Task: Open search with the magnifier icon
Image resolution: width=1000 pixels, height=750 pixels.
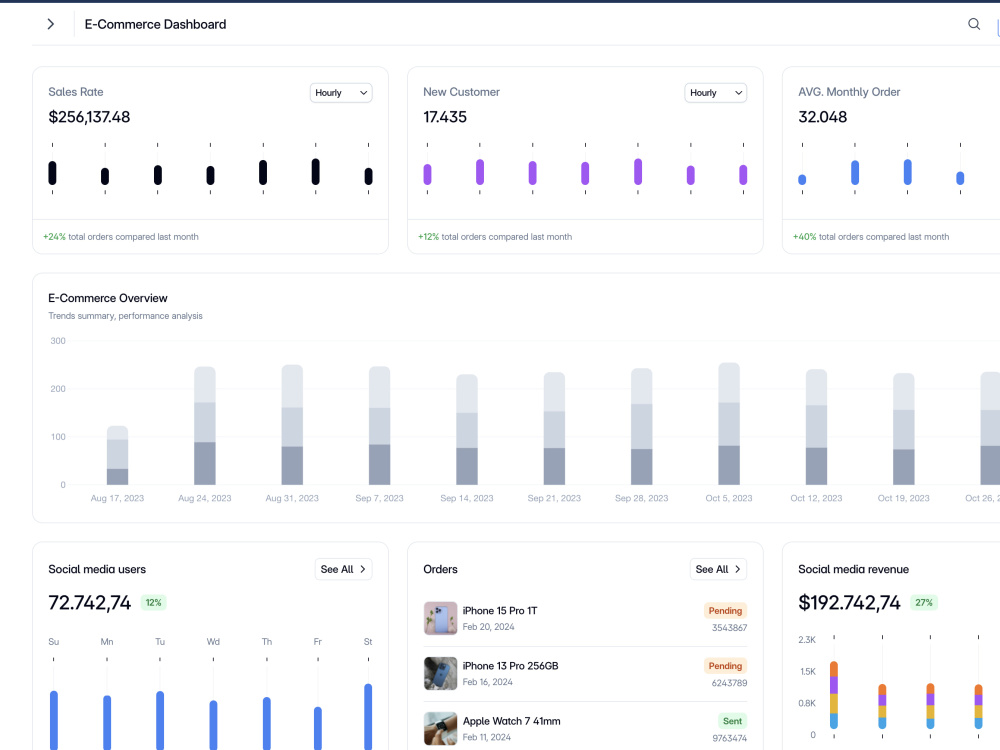Action: point(974,24)
